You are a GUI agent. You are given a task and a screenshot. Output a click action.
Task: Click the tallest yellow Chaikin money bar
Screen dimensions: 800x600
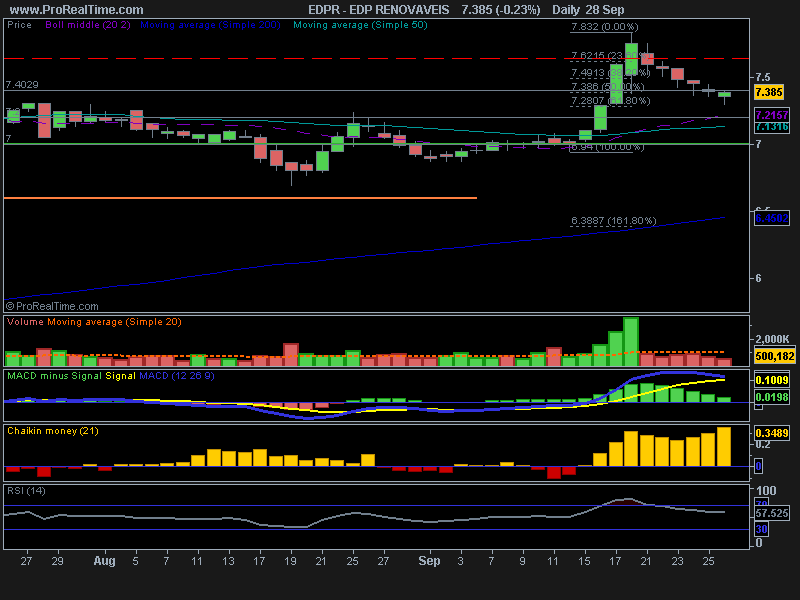724,446
